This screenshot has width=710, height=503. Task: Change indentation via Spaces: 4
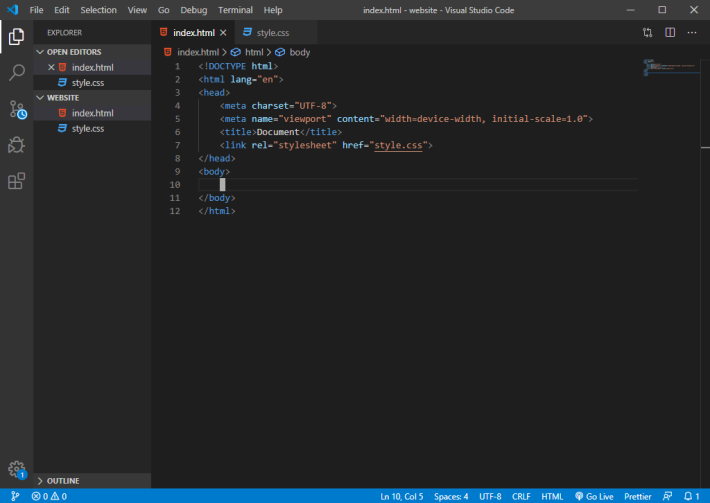[451, 496]
